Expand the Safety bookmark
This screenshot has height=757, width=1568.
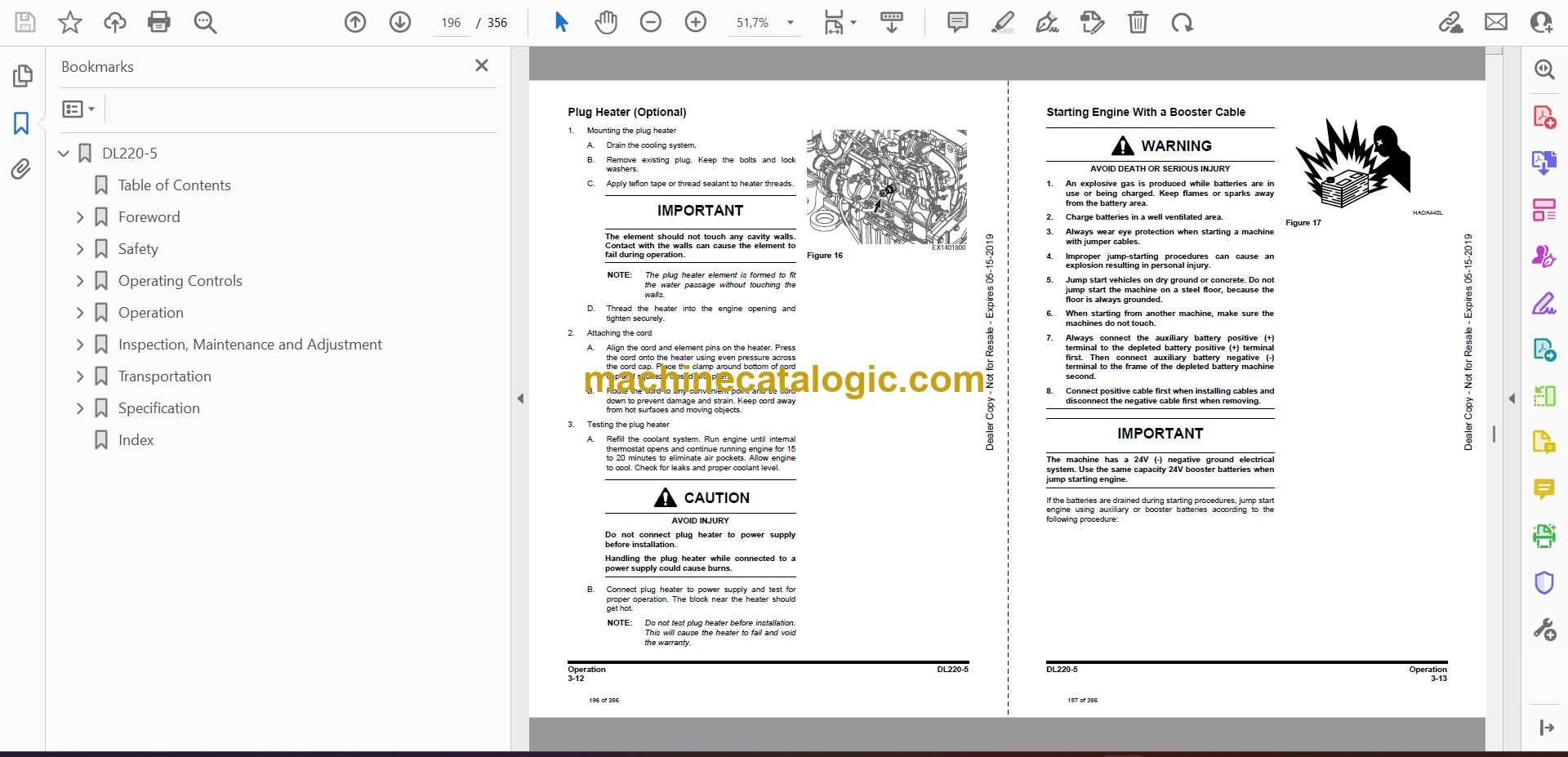(80, 249)
